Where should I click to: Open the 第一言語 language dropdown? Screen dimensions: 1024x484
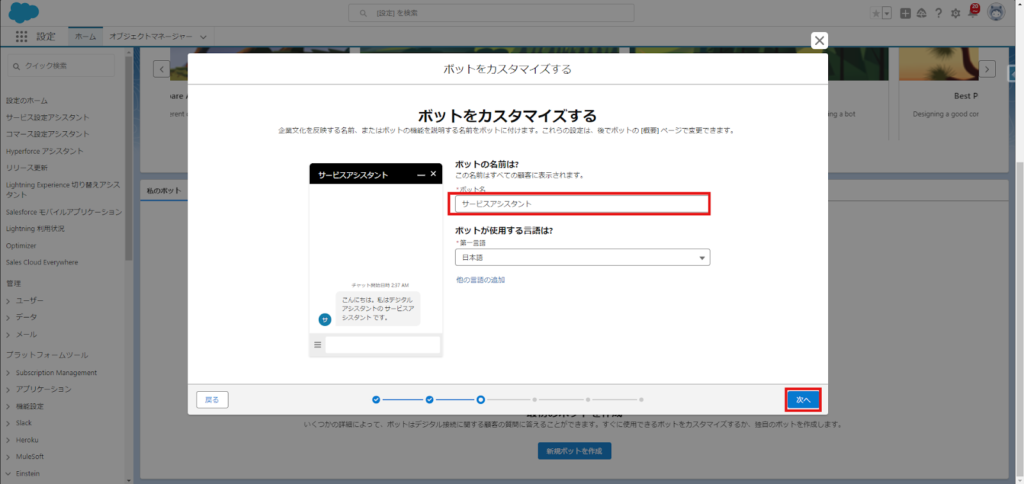point(582,257)
